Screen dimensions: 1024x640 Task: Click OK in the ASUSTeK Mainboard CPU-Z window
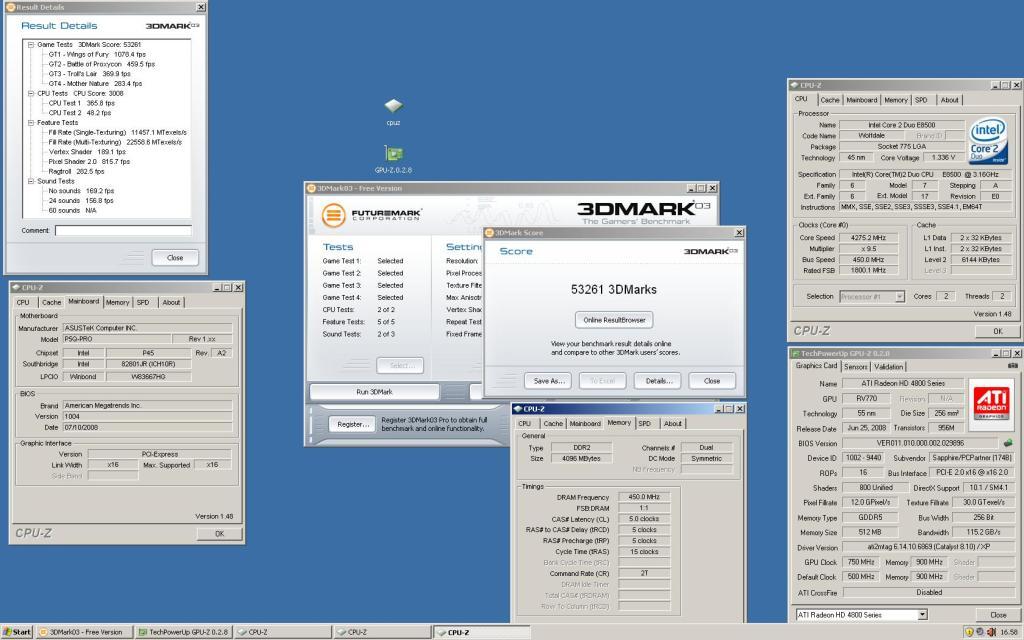click(x=219, y=534)
